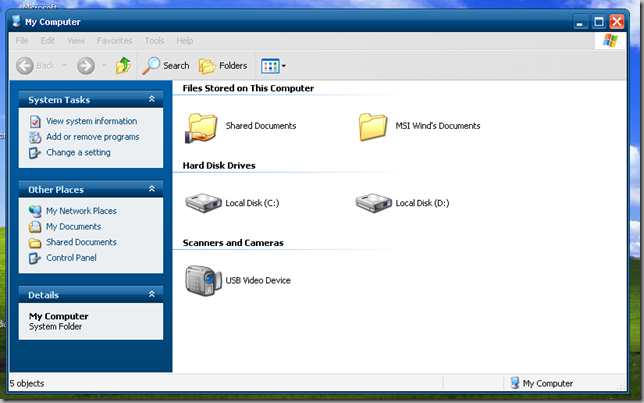Maximize the My Computer window
644x403 pixels.
(599, 21)
